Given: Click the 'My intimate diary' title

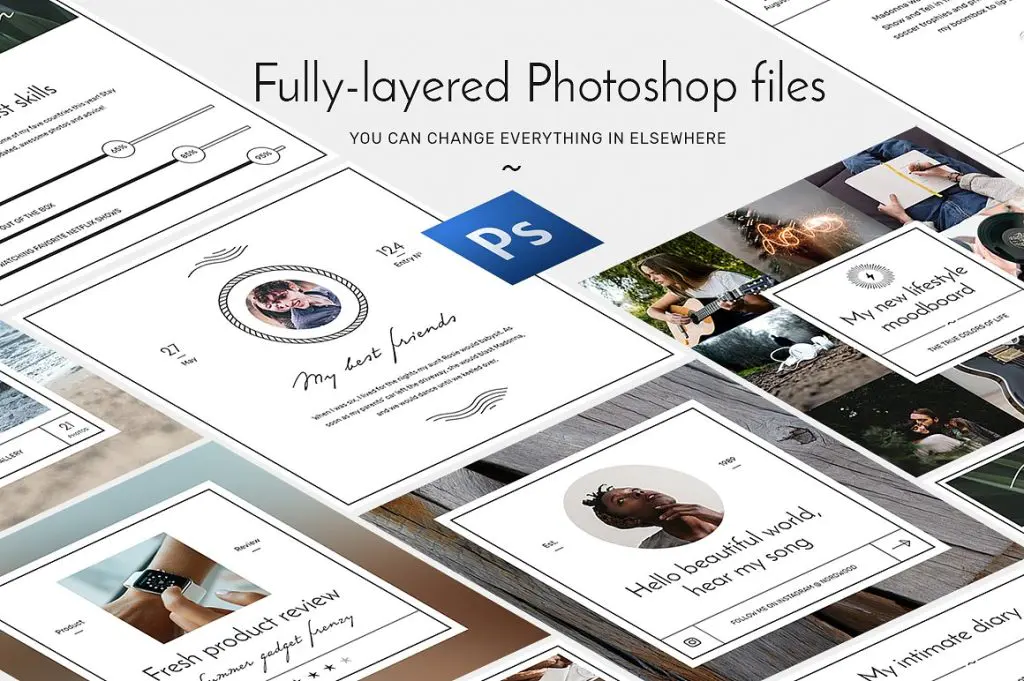Looking at the screenshot, I should (x=940, y=643).
